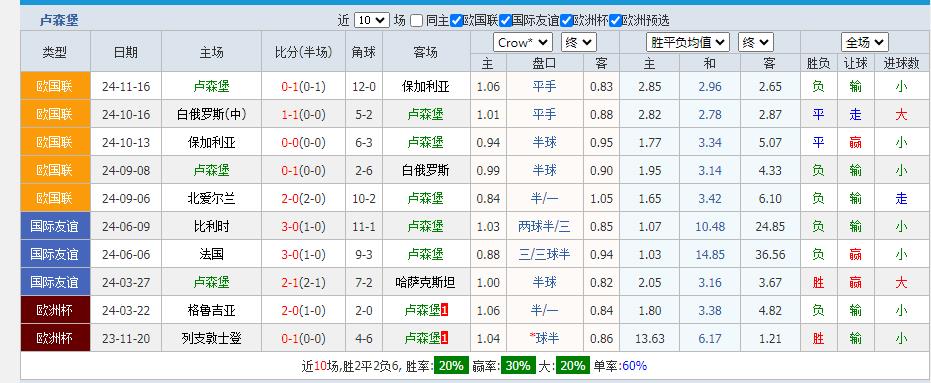The image size is (931, 383).
Task: Click corner count 12-0
Action: (x=364, y=87)
